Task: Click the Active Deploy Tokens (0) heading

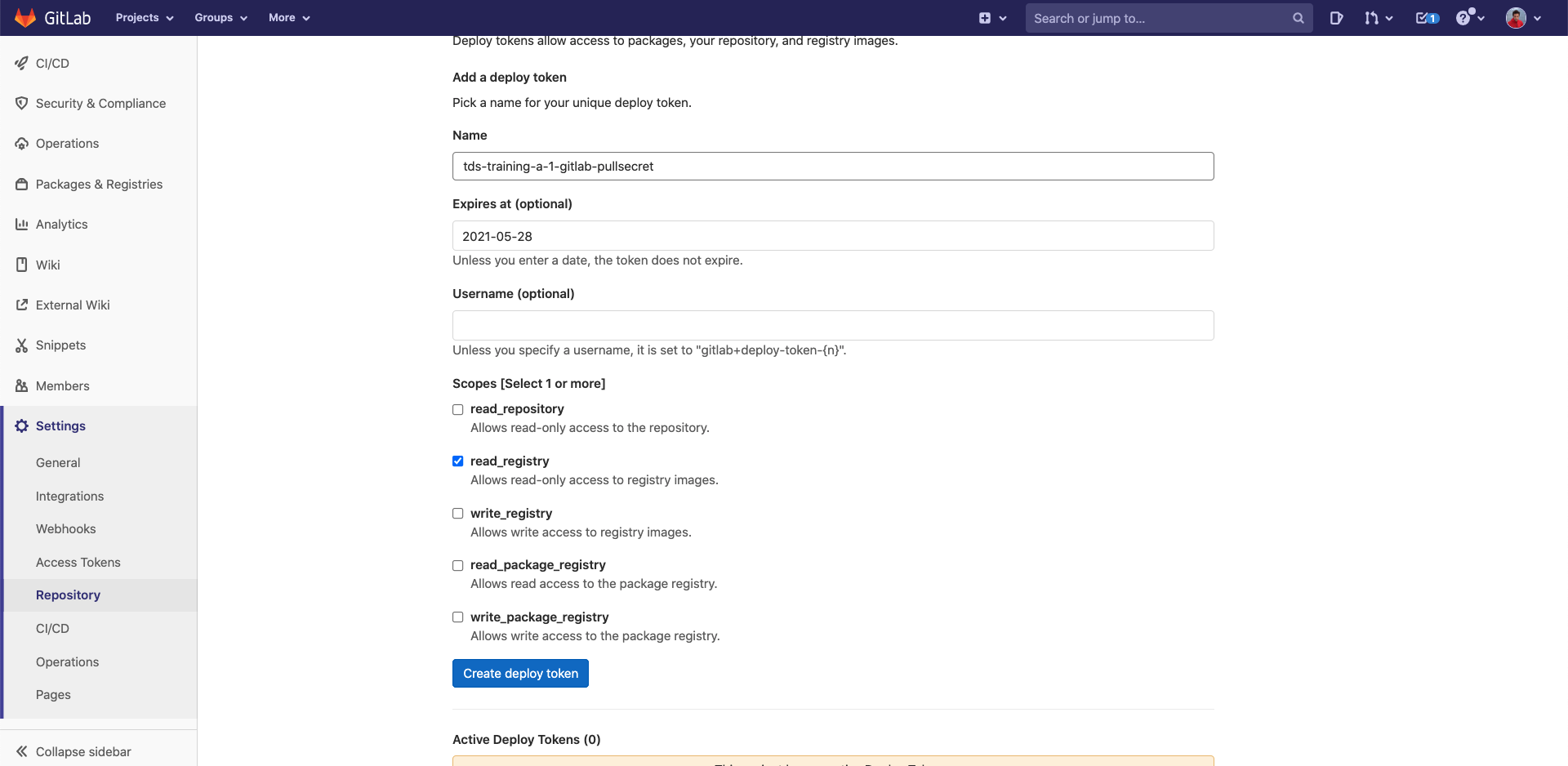Action: pyautogui.click(x=527, y=739)
